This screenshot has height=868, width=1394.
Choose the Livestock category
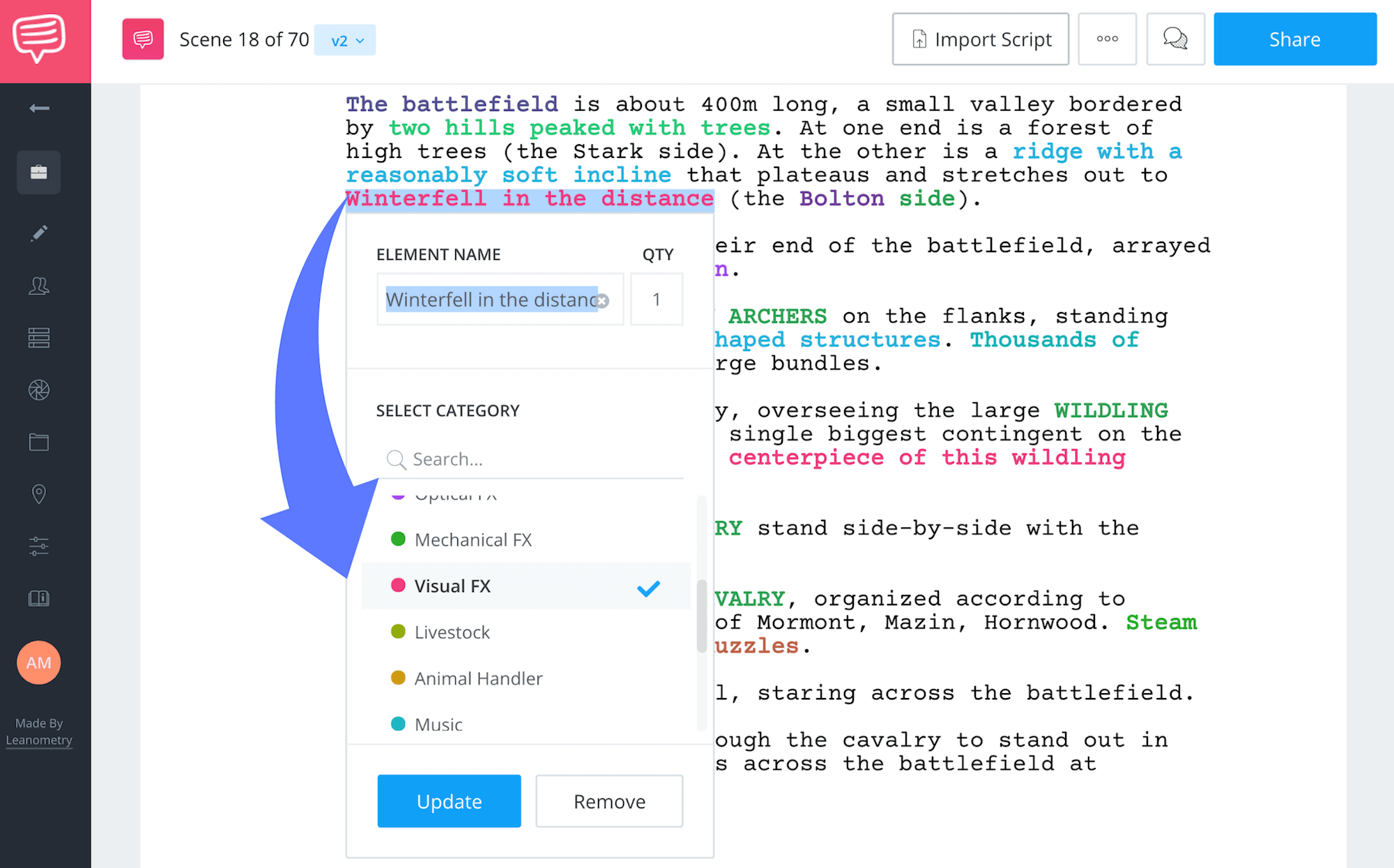point(451,633)
